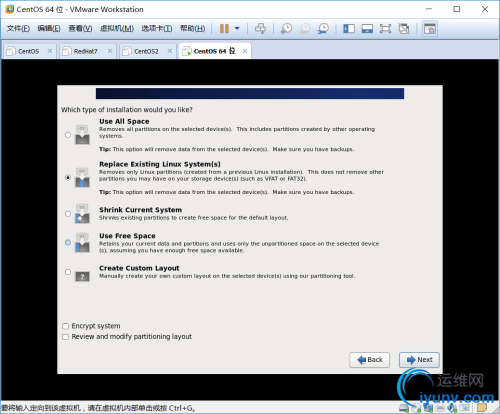500x414 pixels.
Task: Maximize the VMware Workstation window
Action: [457, 9]
